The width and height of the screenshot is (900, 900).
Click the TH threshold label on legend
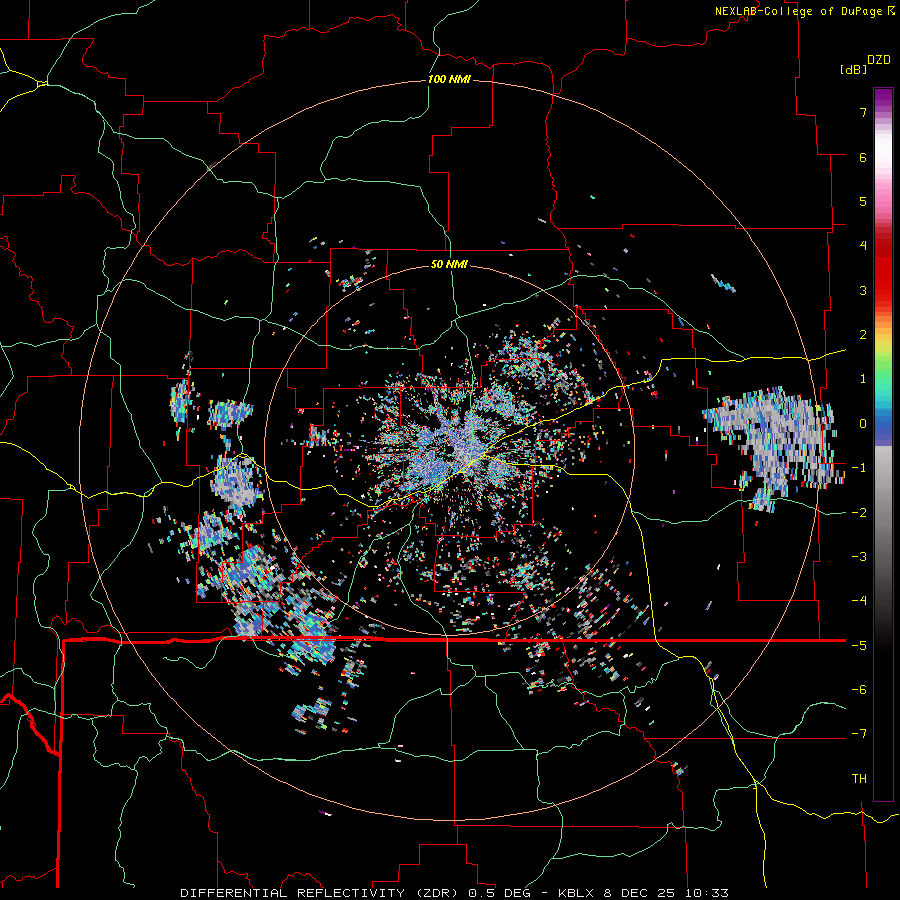pyautogui.click(x=859, y=779)
